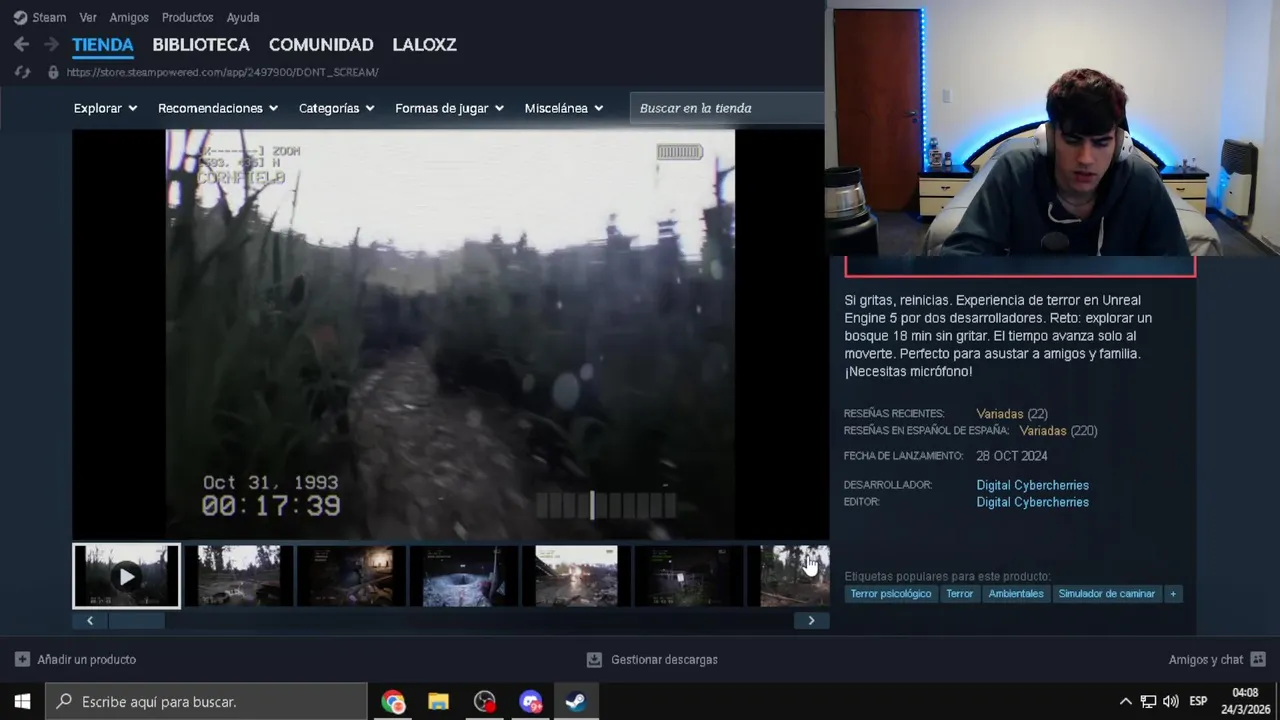Open the LALOXZ profile tab

coord(425,45)
